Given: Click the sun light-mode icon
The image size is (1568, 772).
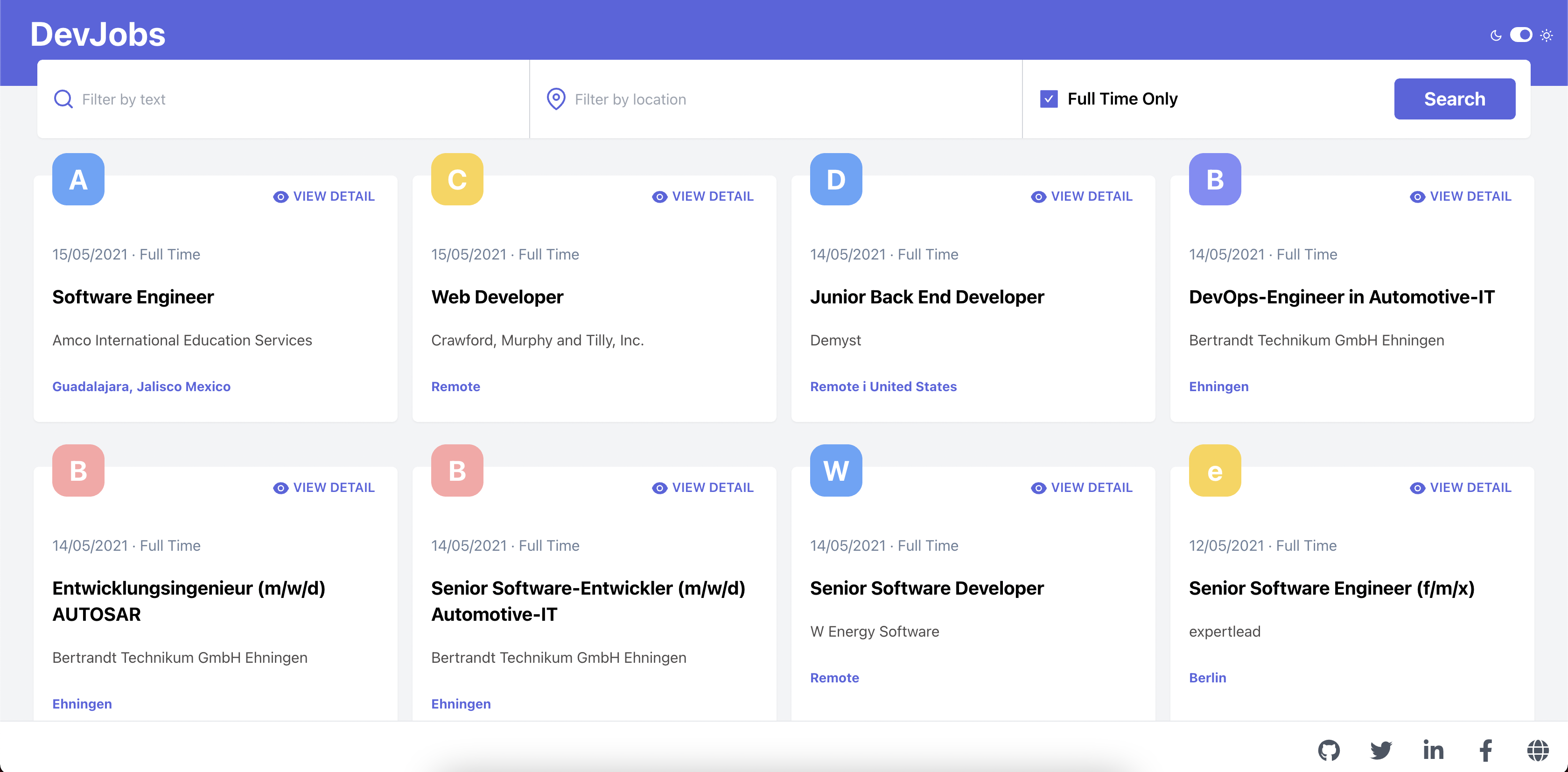Looking at the screenshot, I should 1546,35.
